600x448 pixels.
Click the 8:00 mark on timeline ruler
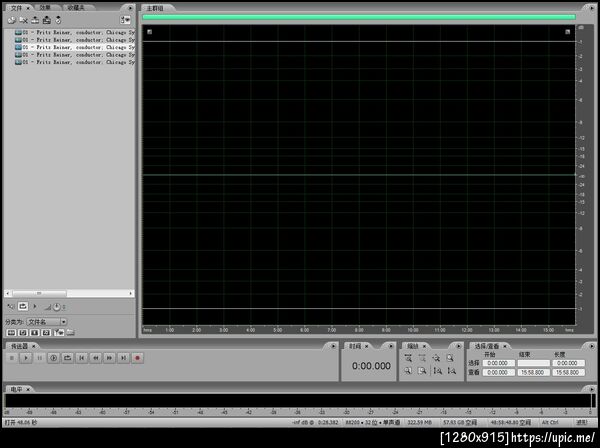[359, 330]
